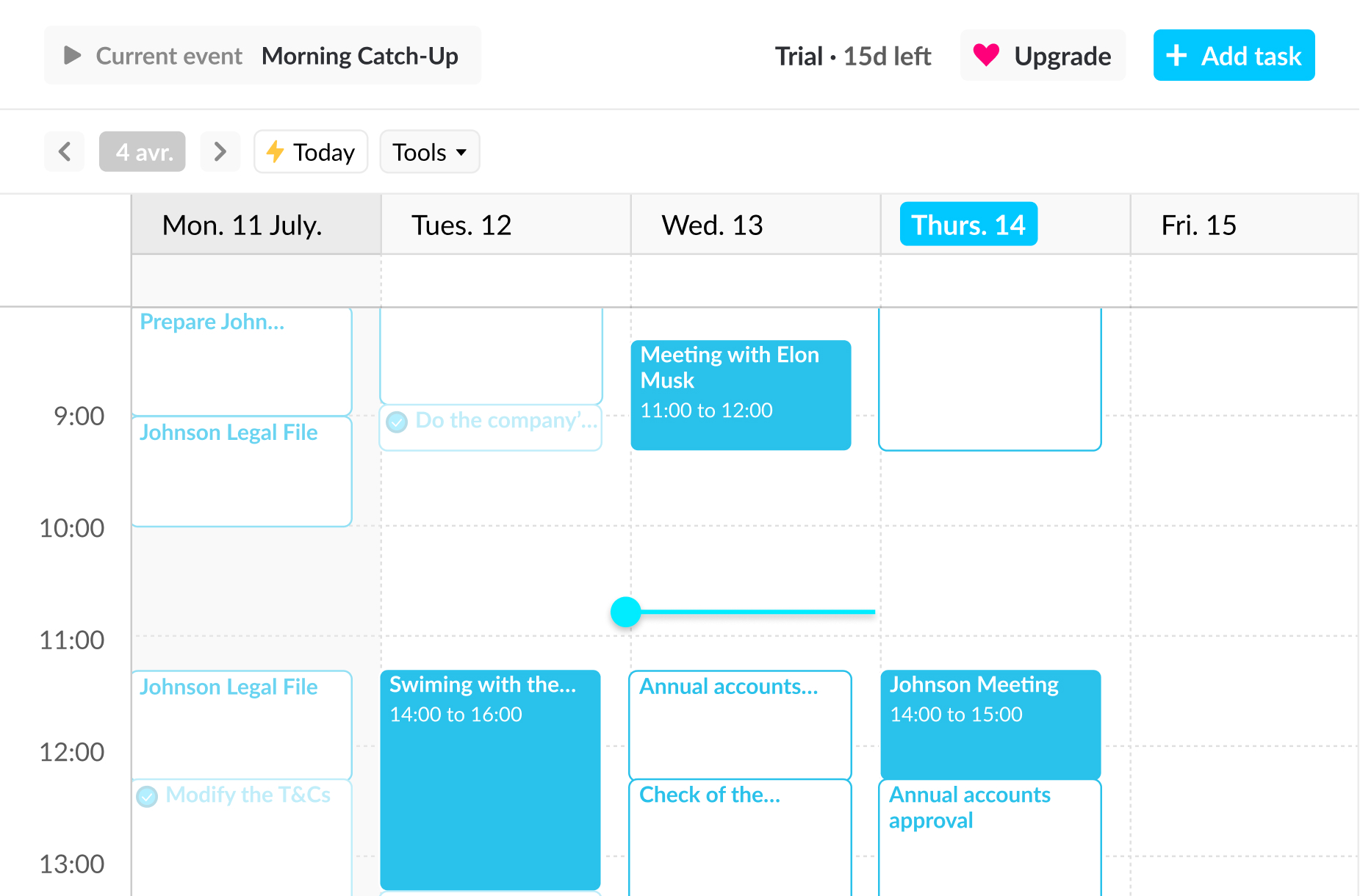Viewport: 1360px width, 896px height.
Task: Click the plus icon on Add task
Action: (1176, 55)
